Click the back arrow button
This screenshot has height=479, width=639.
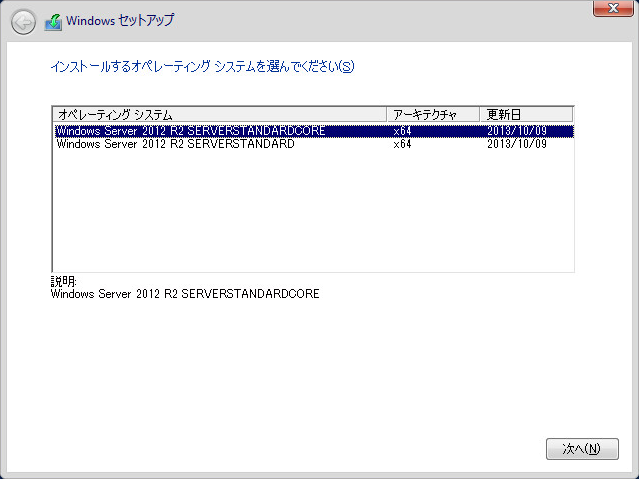[x=23, y=22]
